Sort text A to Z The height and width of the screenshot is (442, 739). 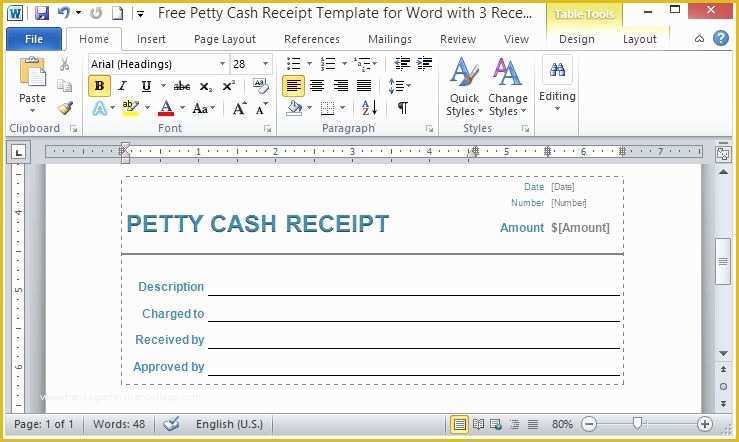coord(369,108)
